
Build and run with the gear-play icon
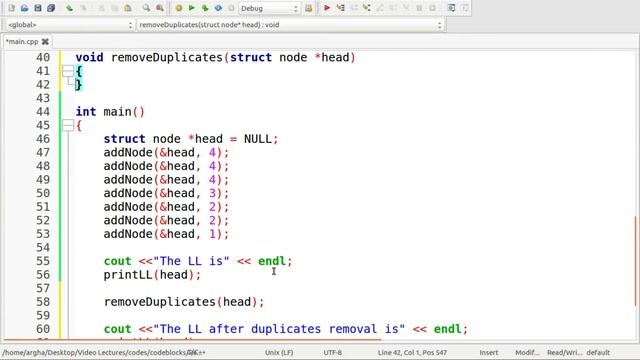tap(205, 8)
